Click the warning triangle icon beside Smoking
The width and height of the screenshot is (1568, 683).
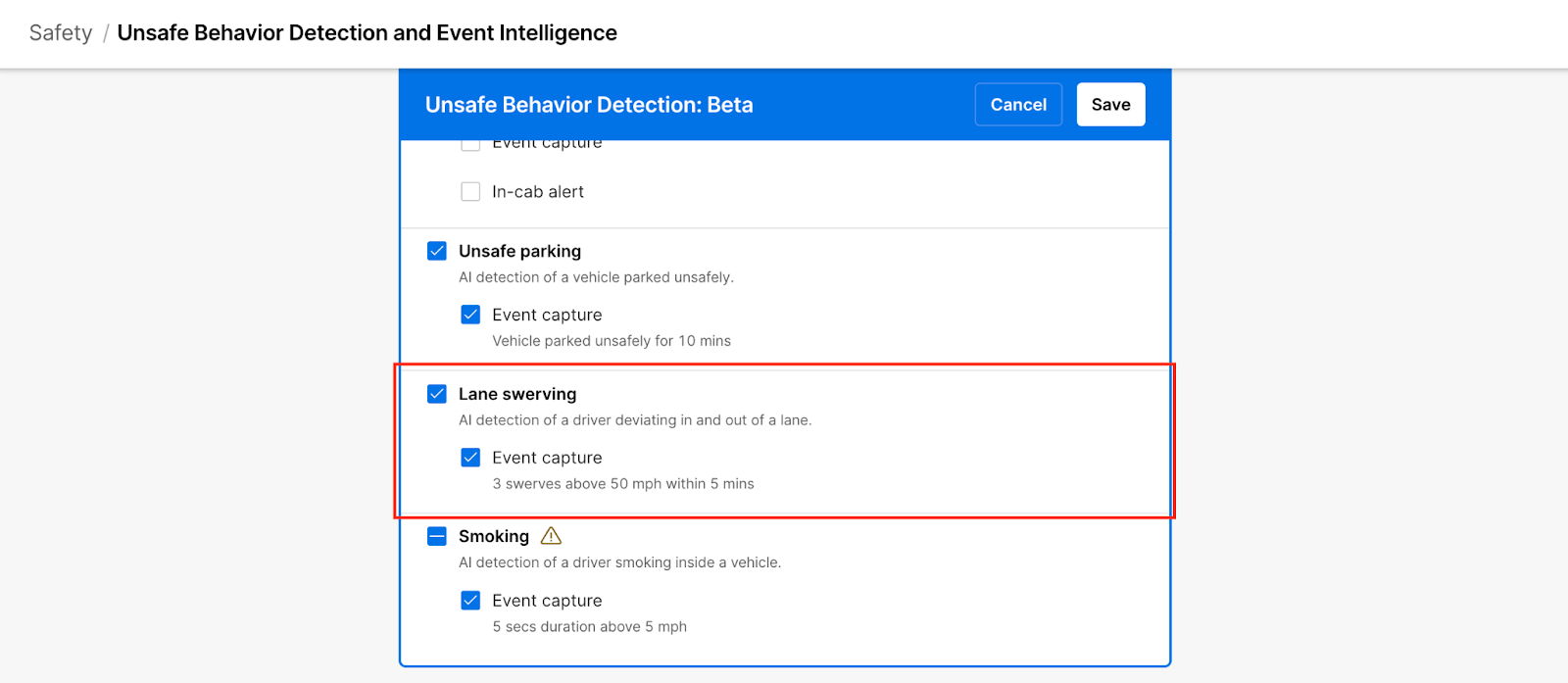coord(552,536)
